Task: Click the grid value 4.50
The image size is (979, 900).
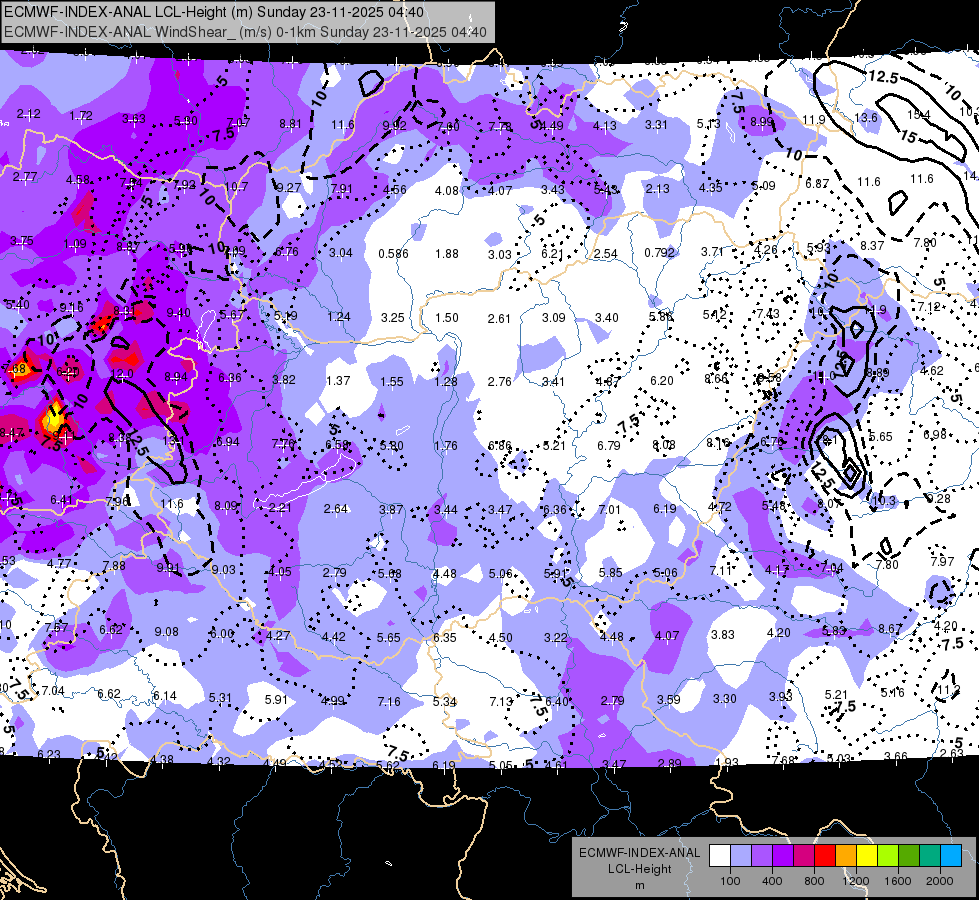Action: click(x=500, y=637)
